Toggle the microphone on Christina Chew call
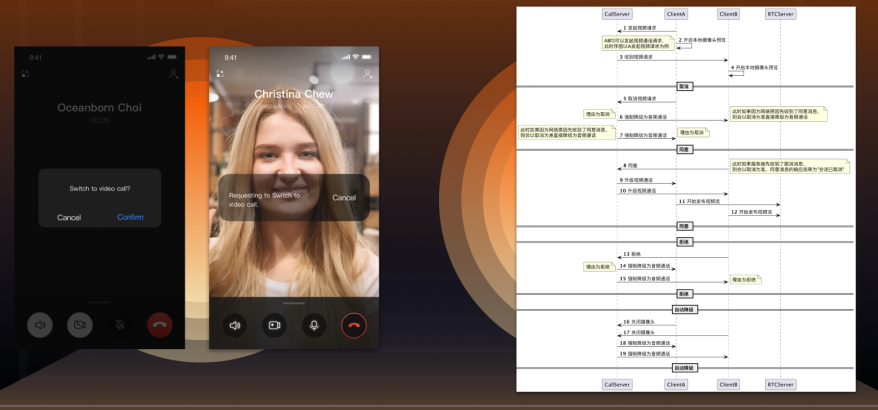Image resolution: width=878 pixels, height=410 pixels. pos(314,325)
